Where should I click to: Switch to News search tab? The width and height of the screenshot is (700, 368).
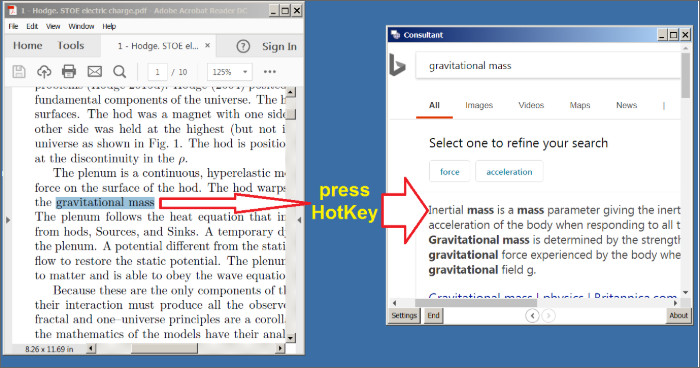[626, 105]
